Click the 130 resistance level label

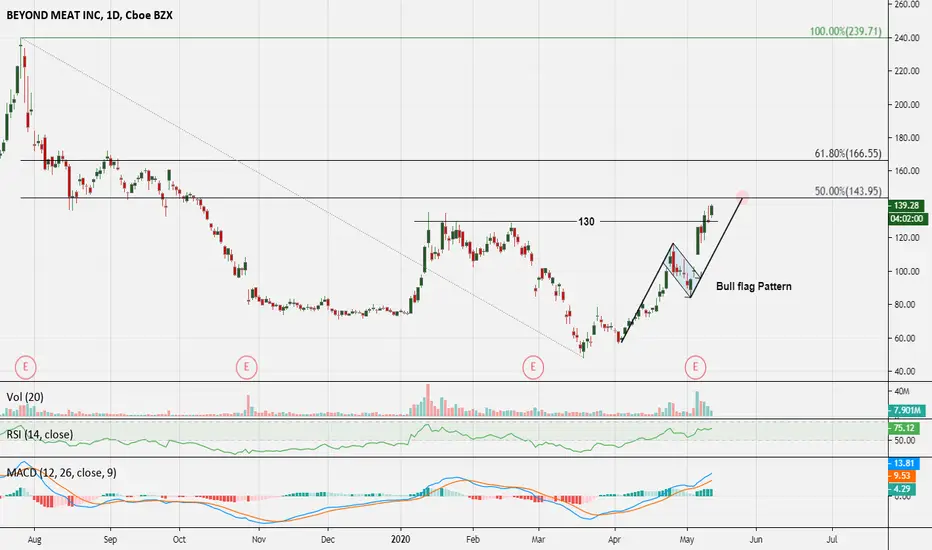(x=586, y=222)
